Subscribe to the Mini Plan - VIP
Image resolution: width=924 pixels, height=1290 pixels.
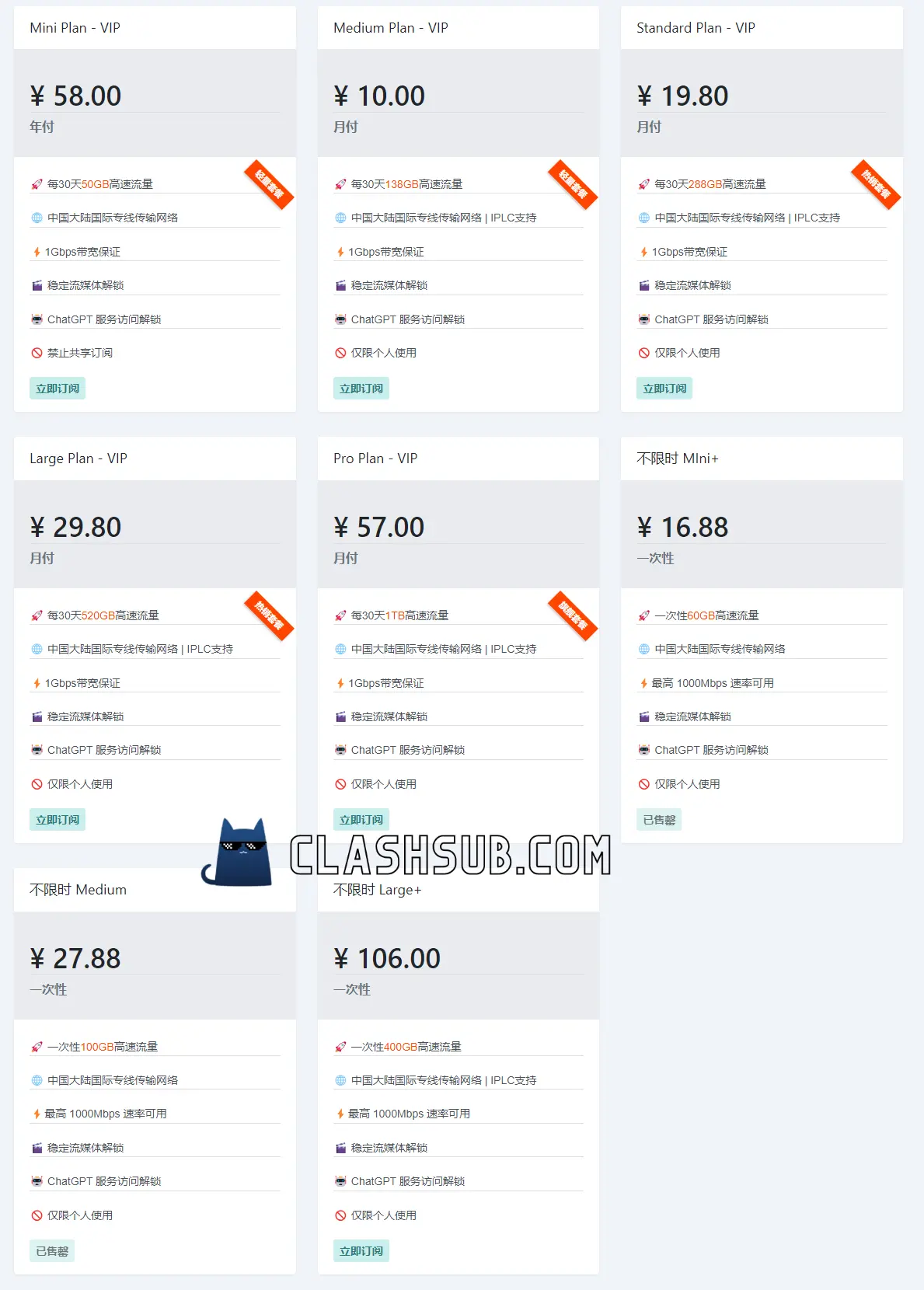pyautogui.click(x=58, y=389)
